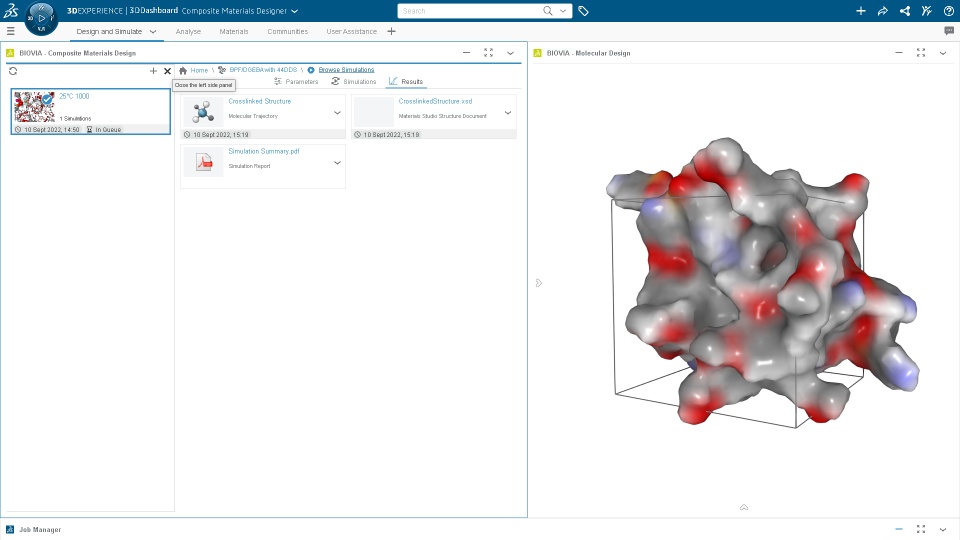Viewport: 960px width, 540px height.
Task: Open the Parameters tab
Action: tap(296, 81)
